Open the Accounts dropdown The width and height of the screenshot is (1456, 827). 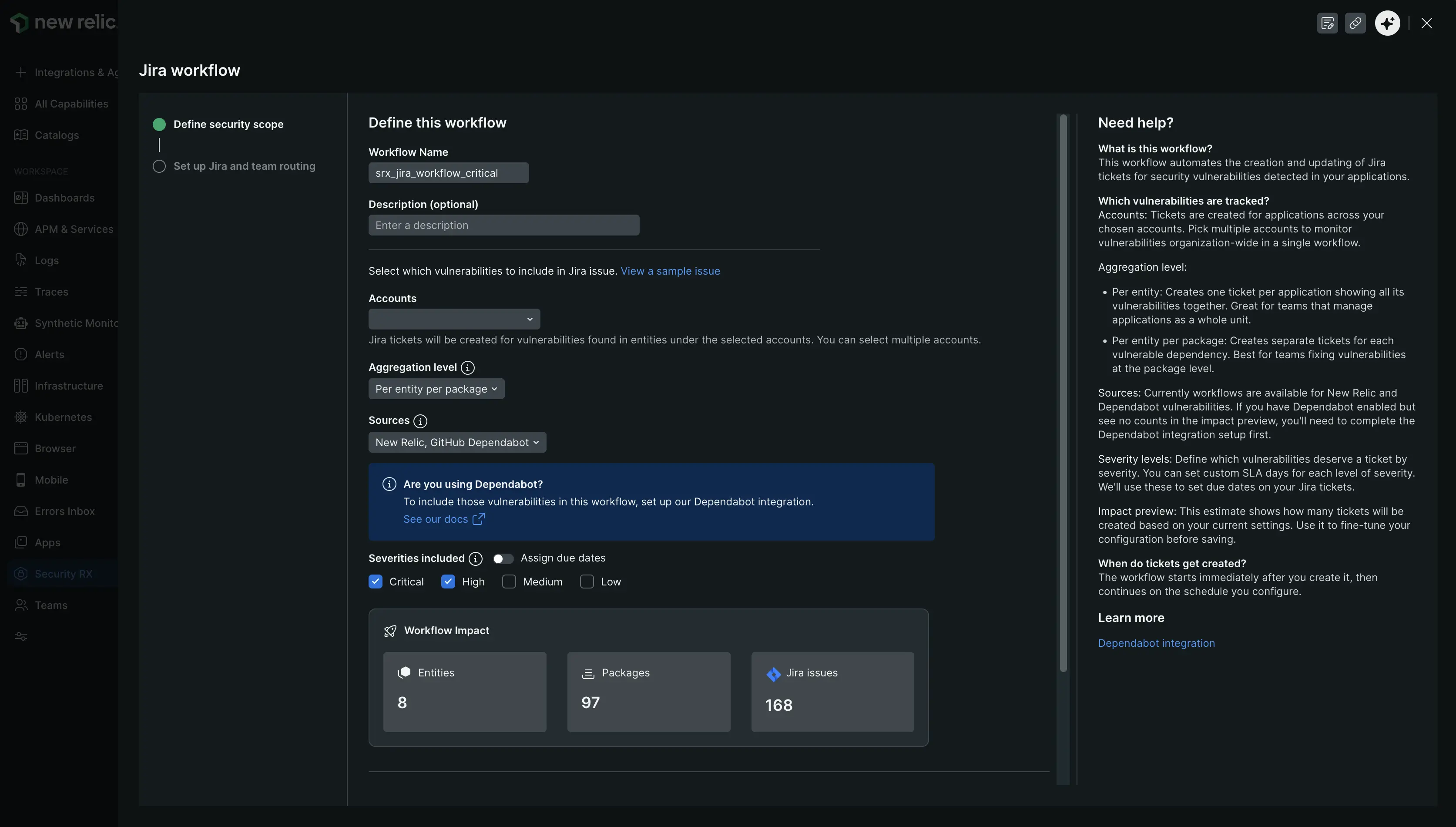pos(454,319)
